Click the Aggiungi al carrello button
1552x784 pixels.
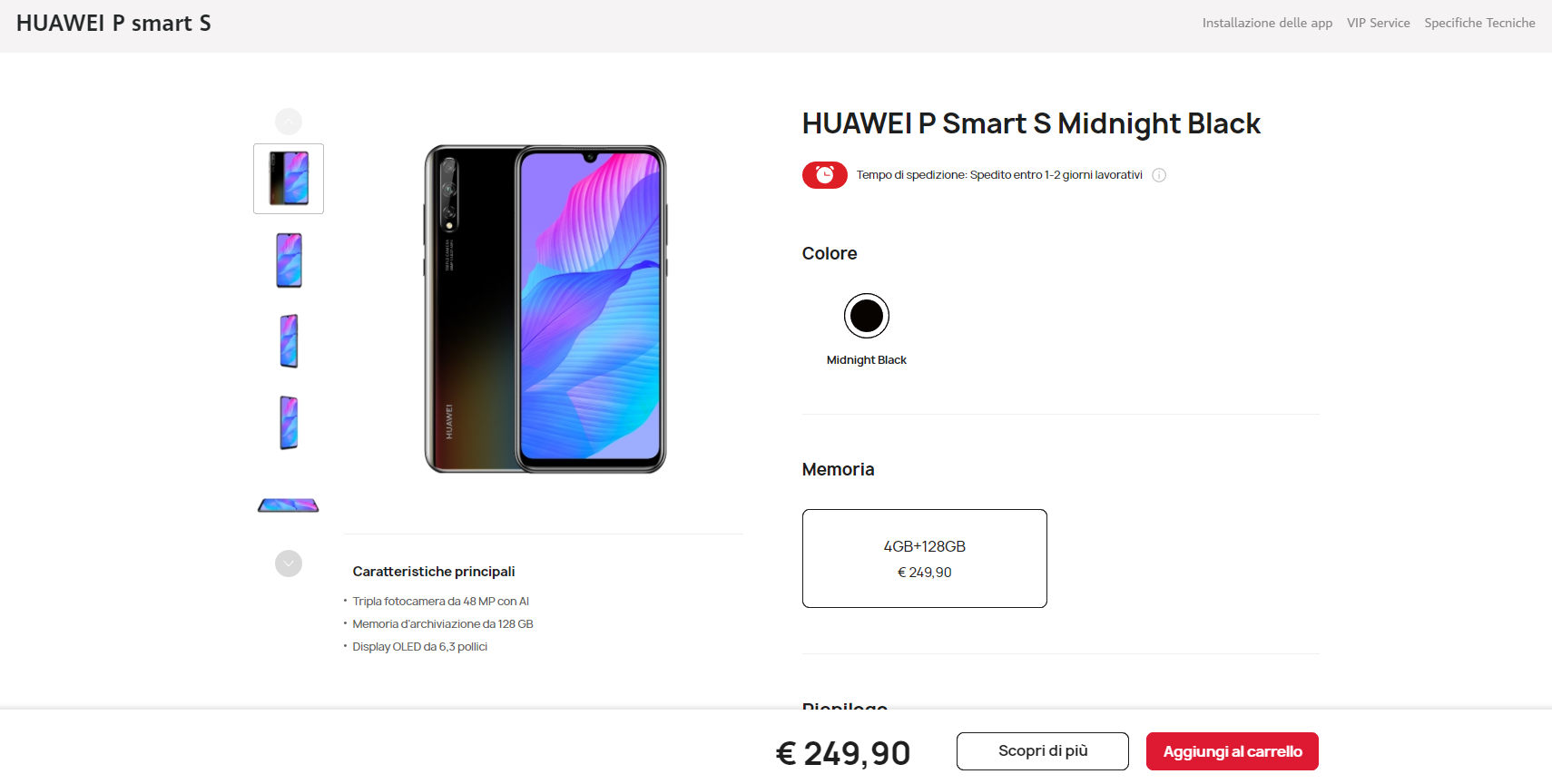click(1233, 751)
